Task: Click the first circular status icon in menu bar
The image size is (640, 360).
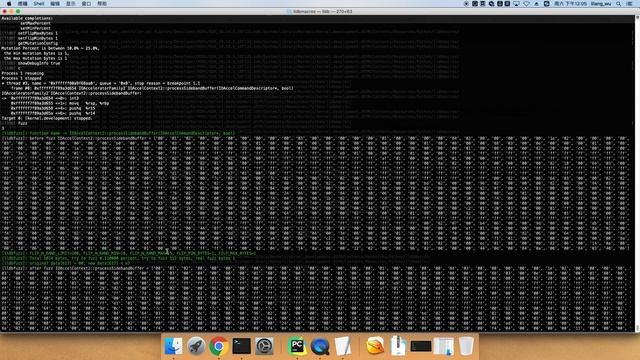Action: point(466,4)
